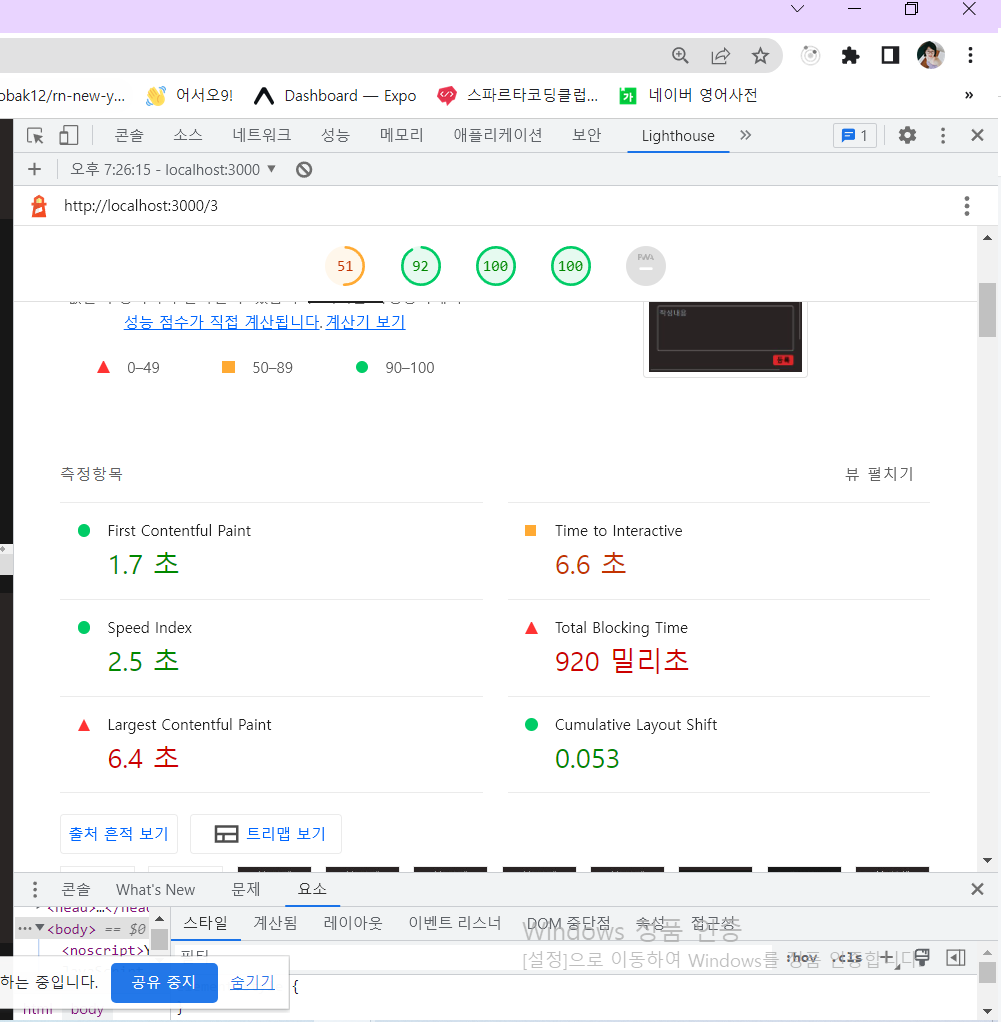This screenshot has width=1001, height=1022.
Task: Expand the metrics view with 뷰 펼치기
Action: 879,474
